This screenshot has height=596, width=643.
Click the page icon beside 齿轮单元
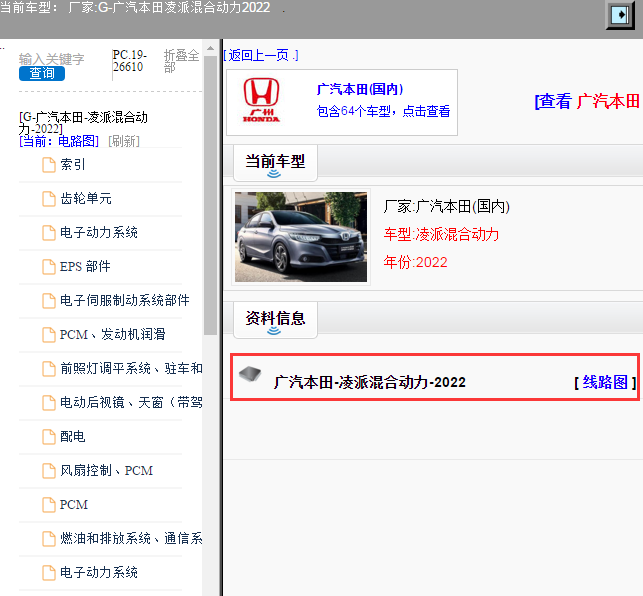[49, 199]
